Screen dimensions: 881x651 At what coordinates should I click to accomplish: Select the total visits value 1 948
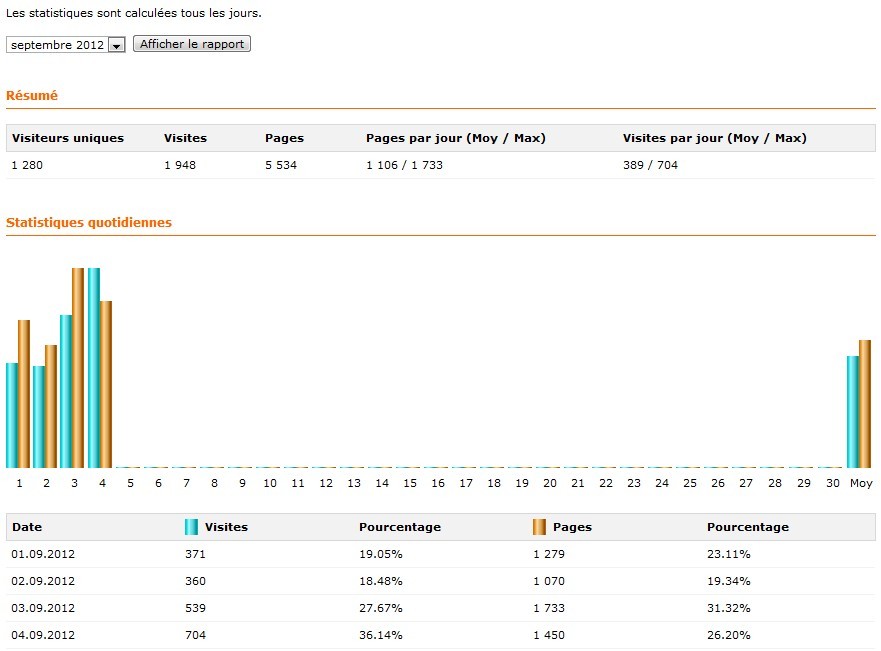click(x=180, y=165)
